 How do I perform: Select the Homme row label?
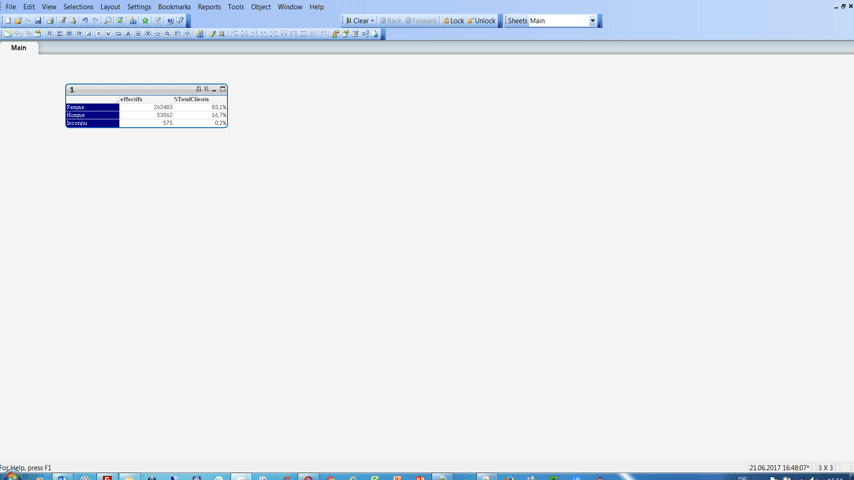pyautogui.click(x=93, y=115)
